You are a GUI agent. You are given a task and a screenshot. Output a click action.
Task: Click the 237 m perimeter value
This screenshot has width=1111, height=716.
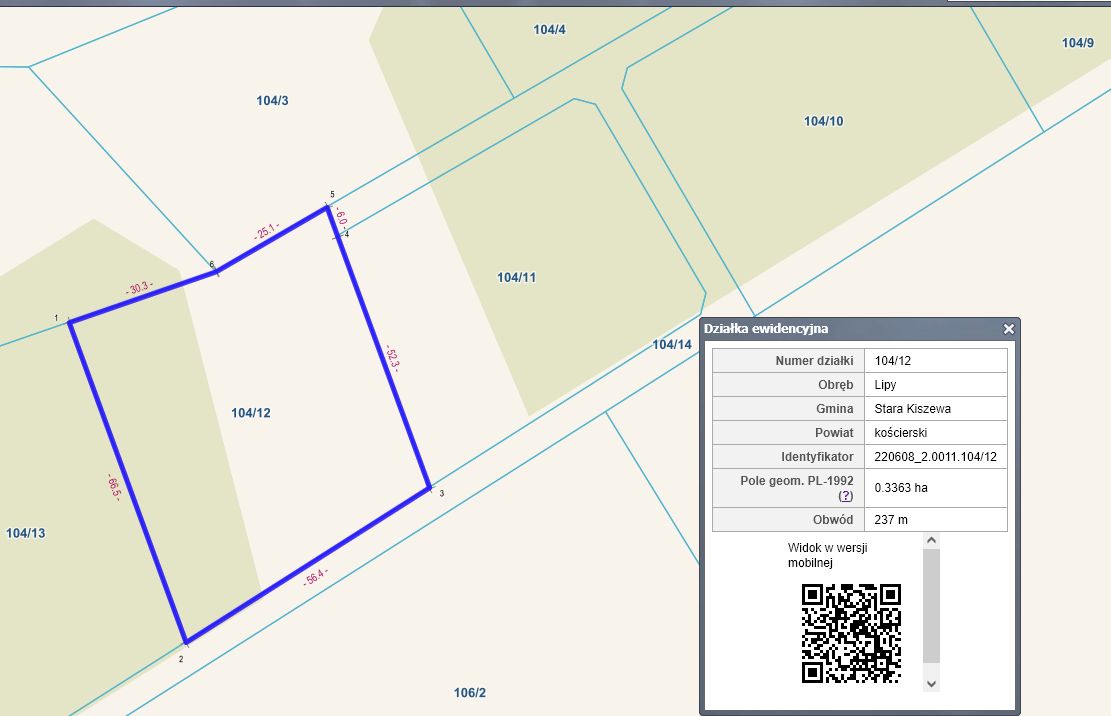pos(891,520)
